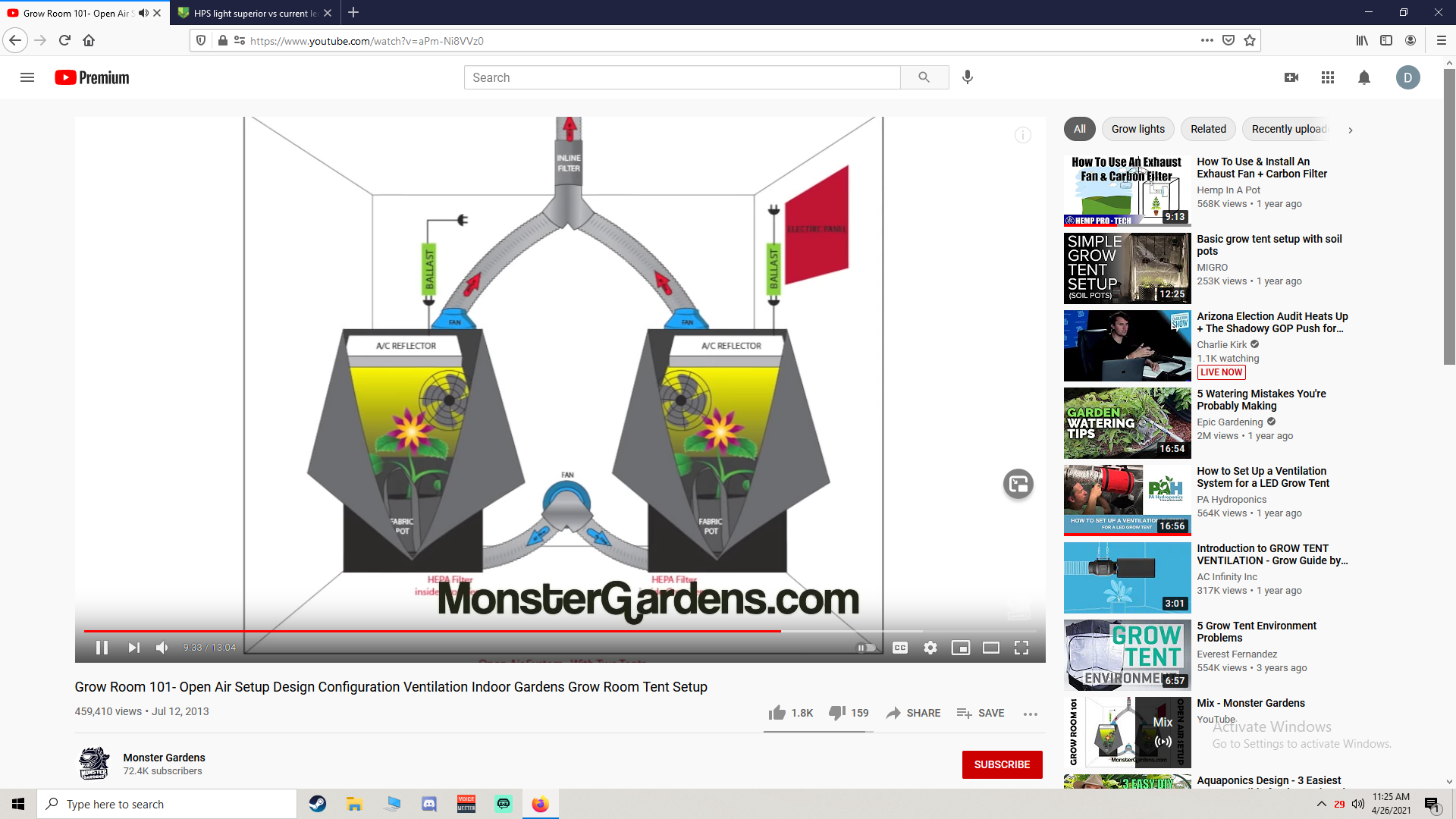Image resolution: width=1456 pixels, height=819 pixels.
Task: Toggle the autoplay switch in the player
Action: pos(866,648)
